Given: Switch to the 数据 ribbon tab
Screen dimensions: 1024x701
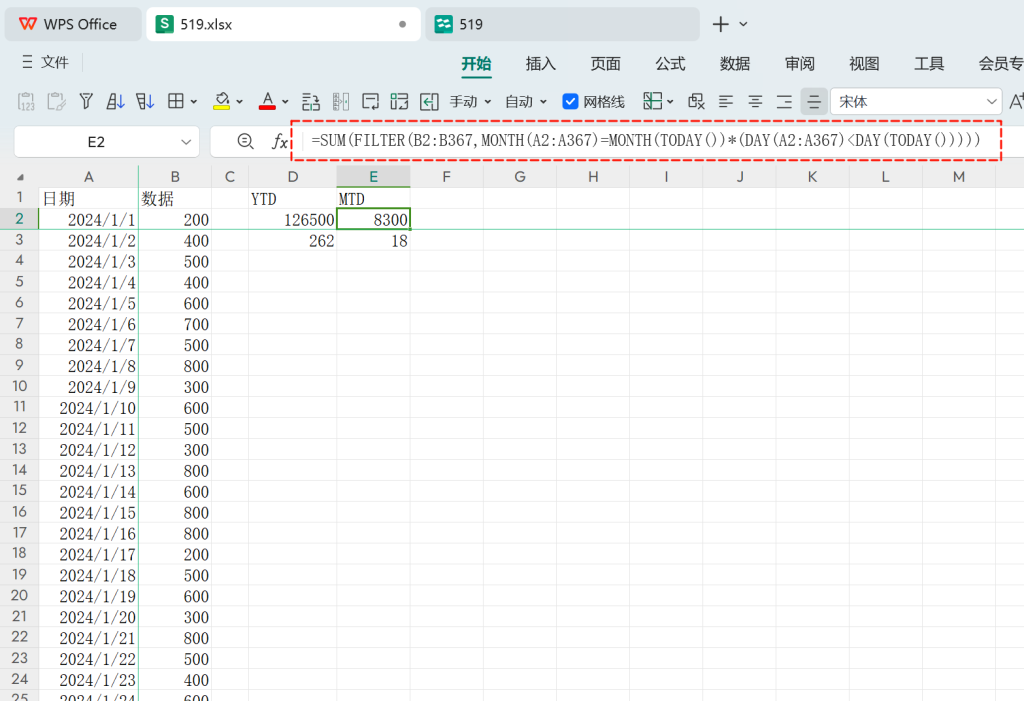Looking at the screenshot, I should coord(735,63).
